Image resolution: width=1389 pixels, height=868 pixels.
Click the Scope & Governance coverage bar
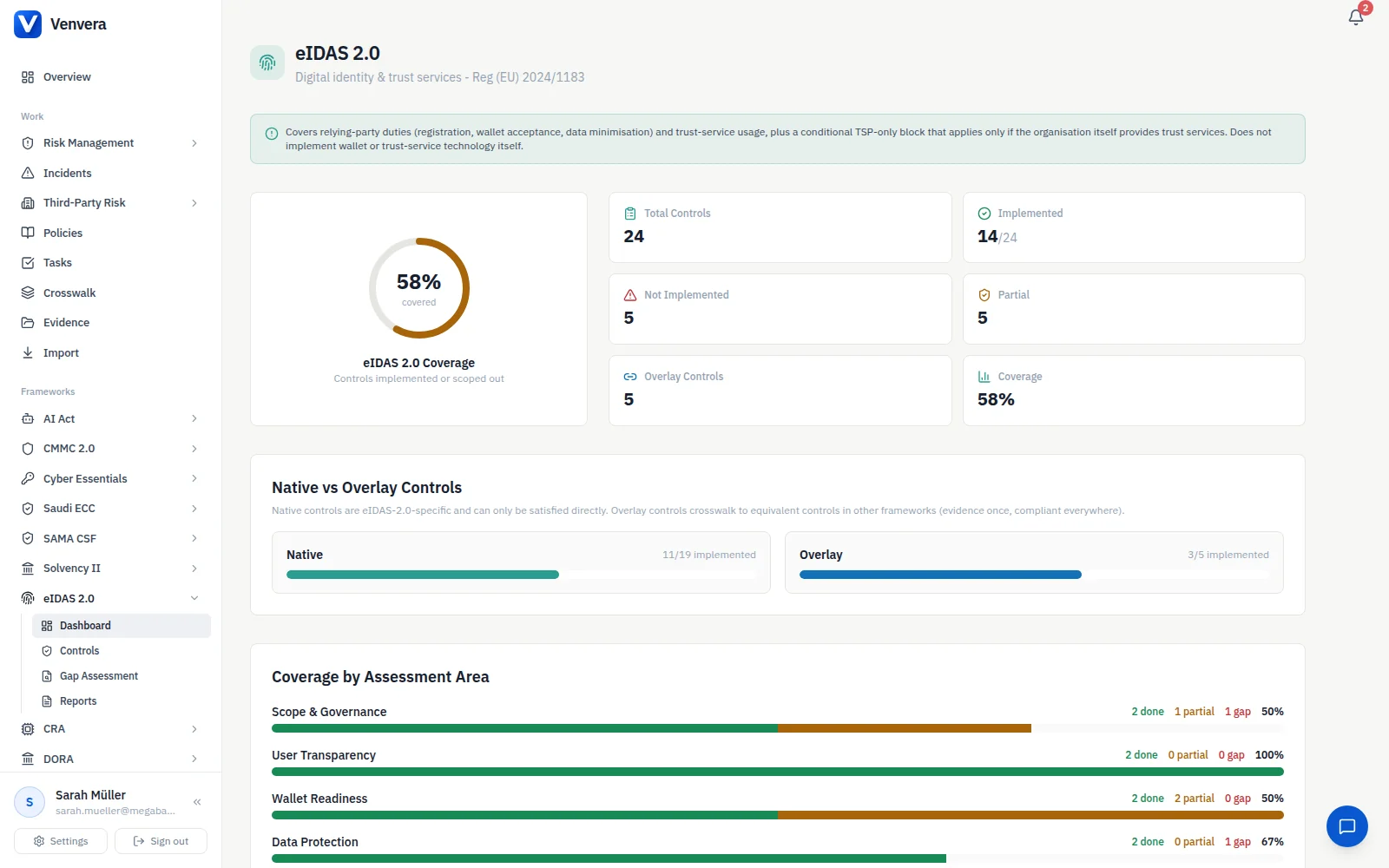778,728
